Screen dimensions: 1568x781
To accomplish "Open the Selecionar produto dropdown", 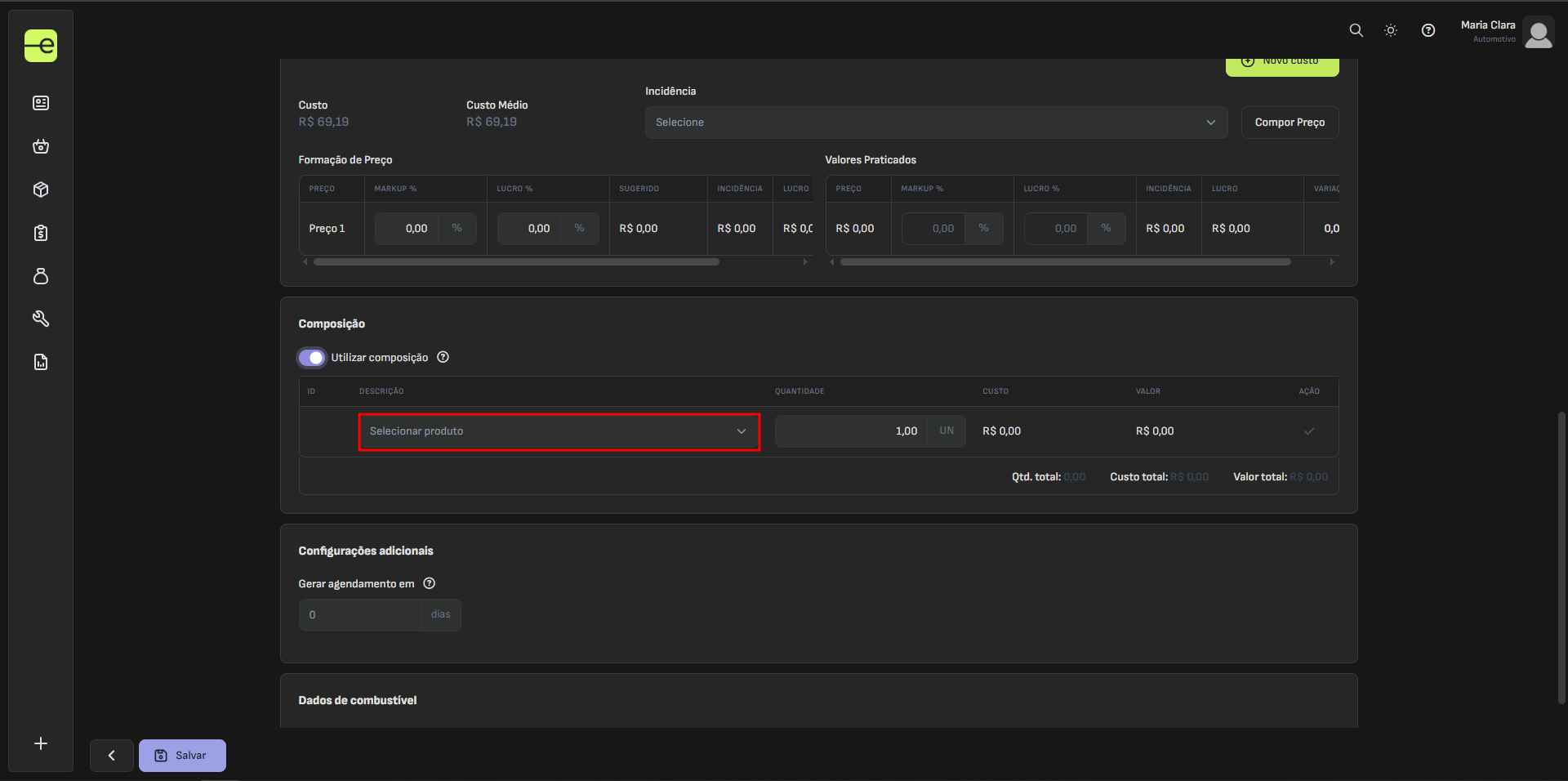I will click(559, 431).
